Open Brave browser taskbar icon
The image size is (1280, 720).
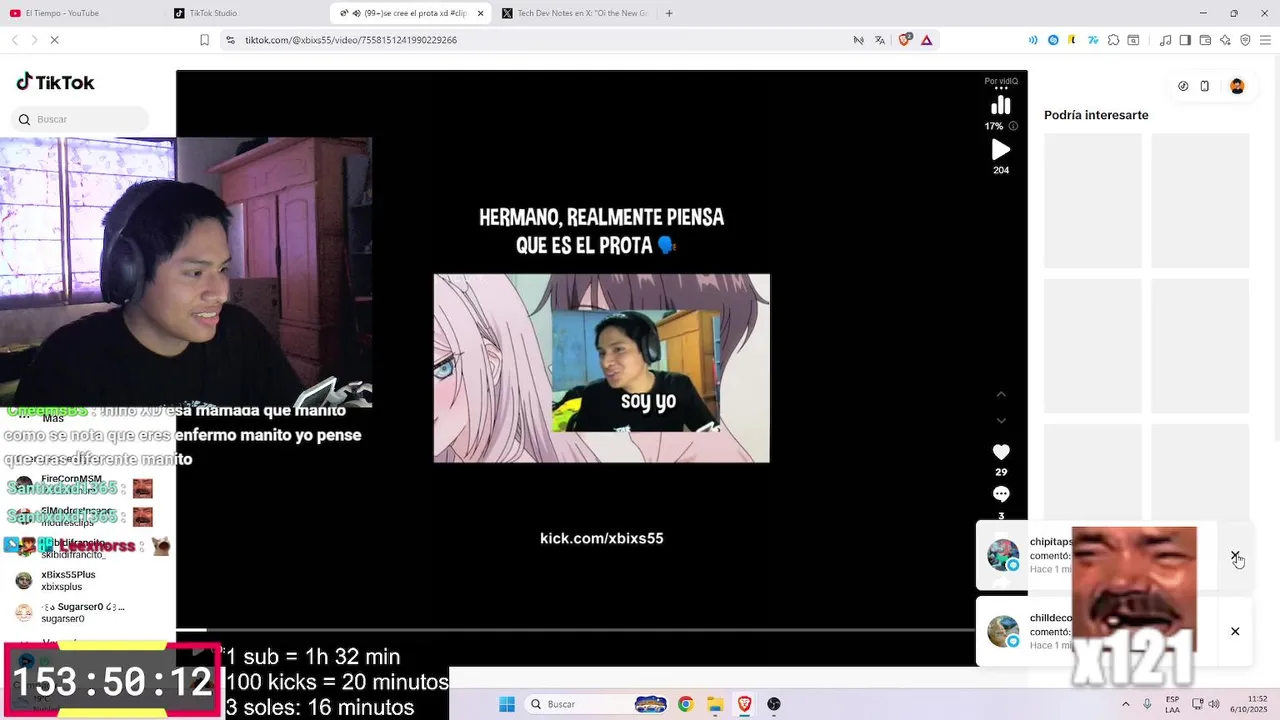[x=744, y=704]
